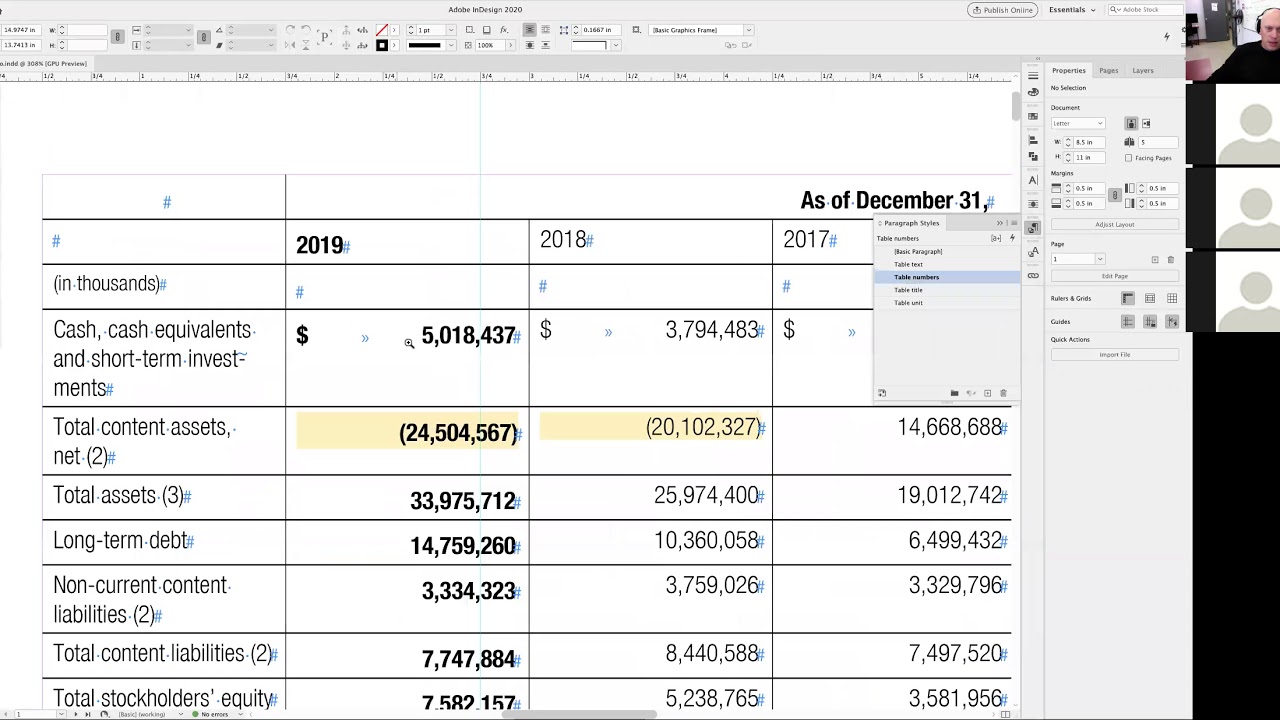This screenshot has height=720, width=1280.
Task: Select portrait orientation icon
Action: 1131,123
